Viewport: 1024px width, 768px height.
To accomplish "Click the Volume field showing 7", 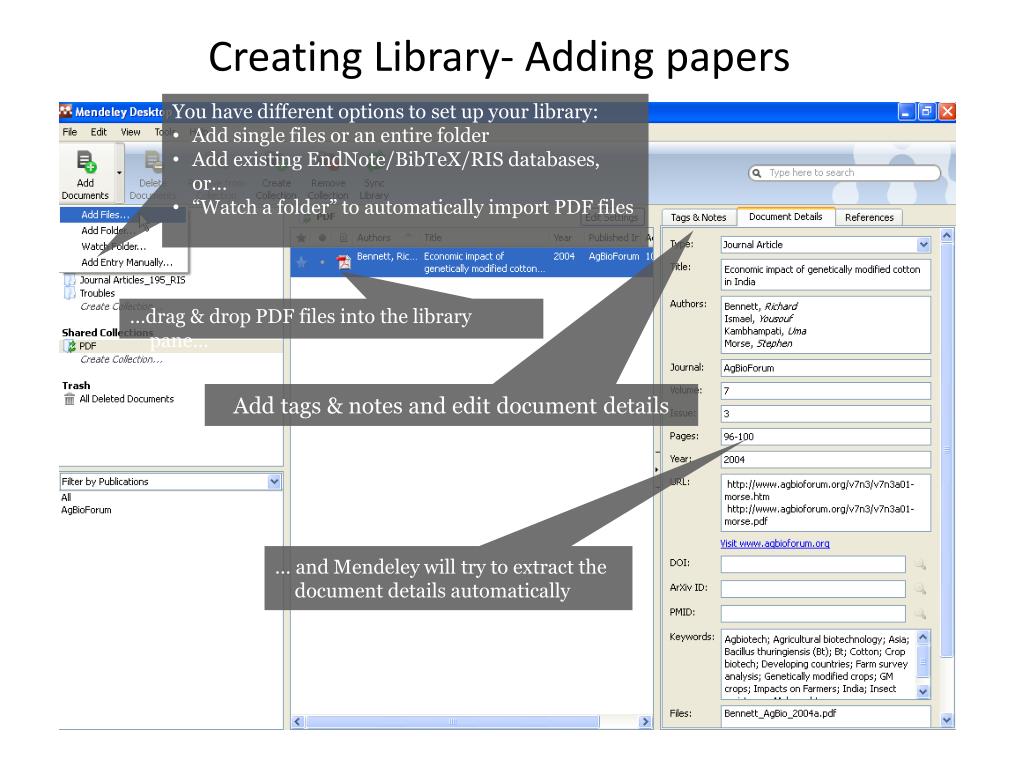I will 825,391.
